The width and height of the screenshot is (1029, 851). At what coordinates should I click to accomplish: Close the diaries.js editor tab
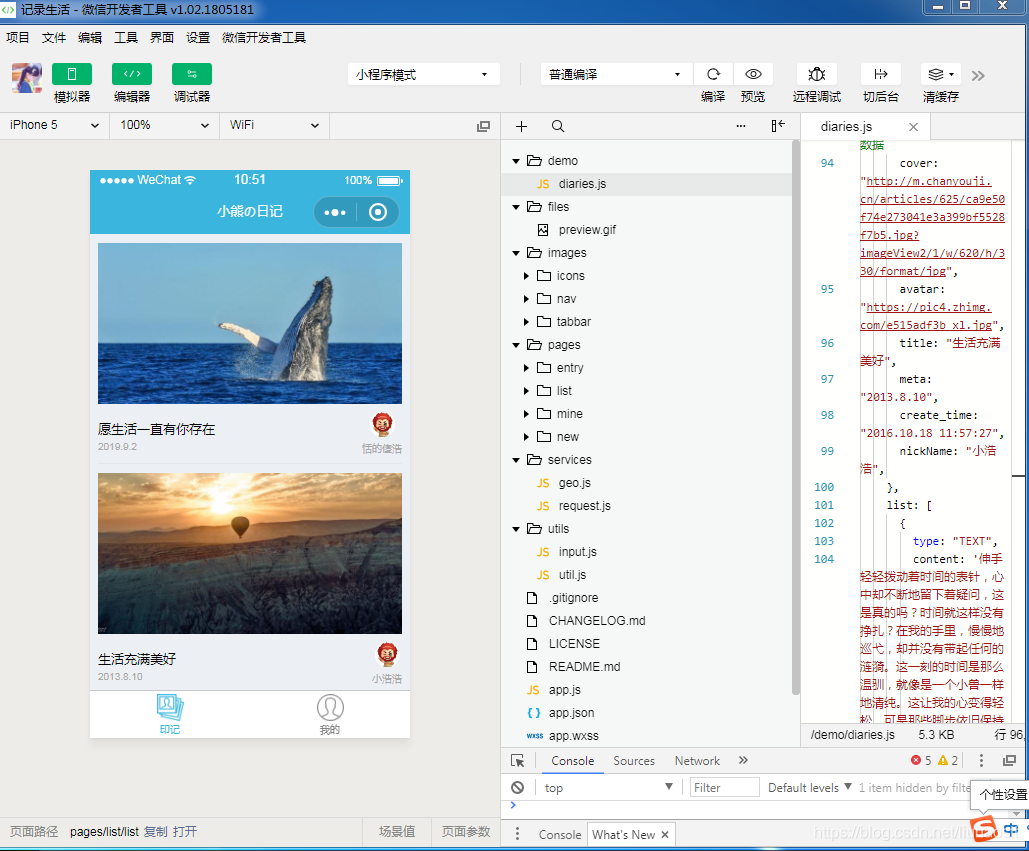click(x=914, y=127)
